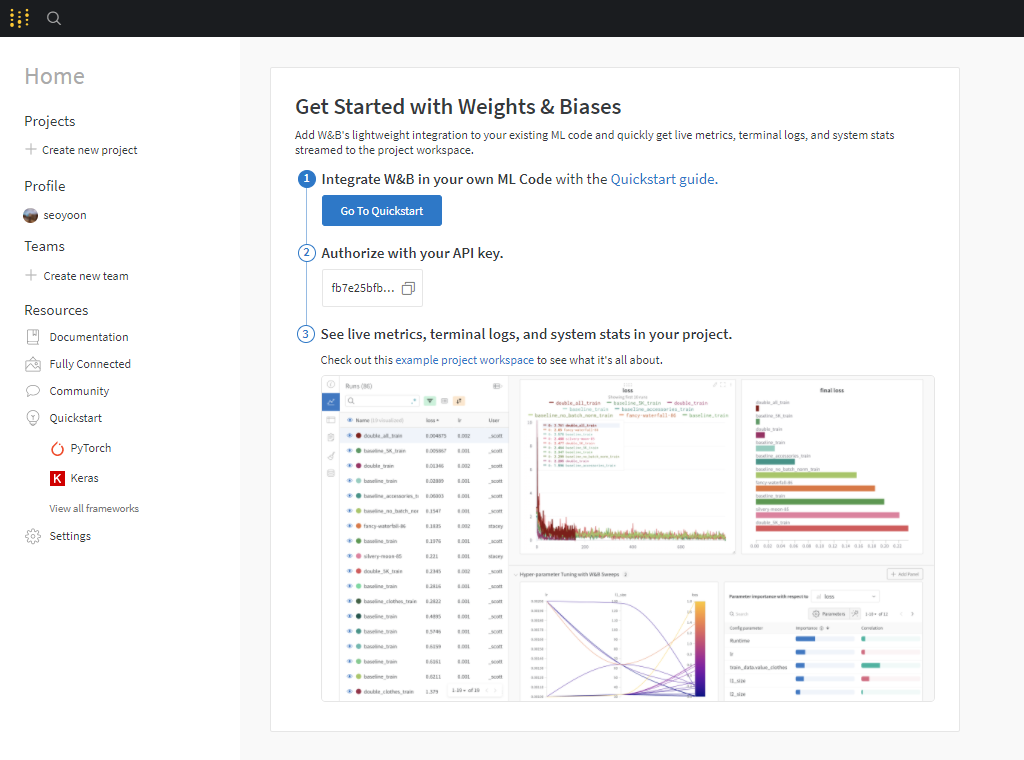
Task: Open Settings page
Action: point(70,536)
